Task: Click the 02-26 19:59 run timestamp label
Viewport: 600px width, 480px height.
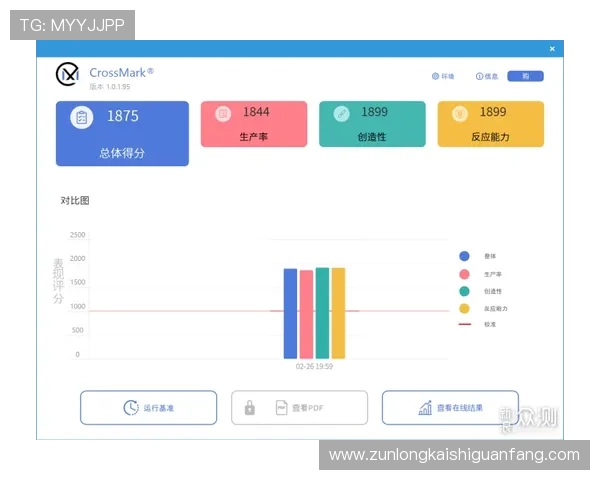Action: pos(314,366)
